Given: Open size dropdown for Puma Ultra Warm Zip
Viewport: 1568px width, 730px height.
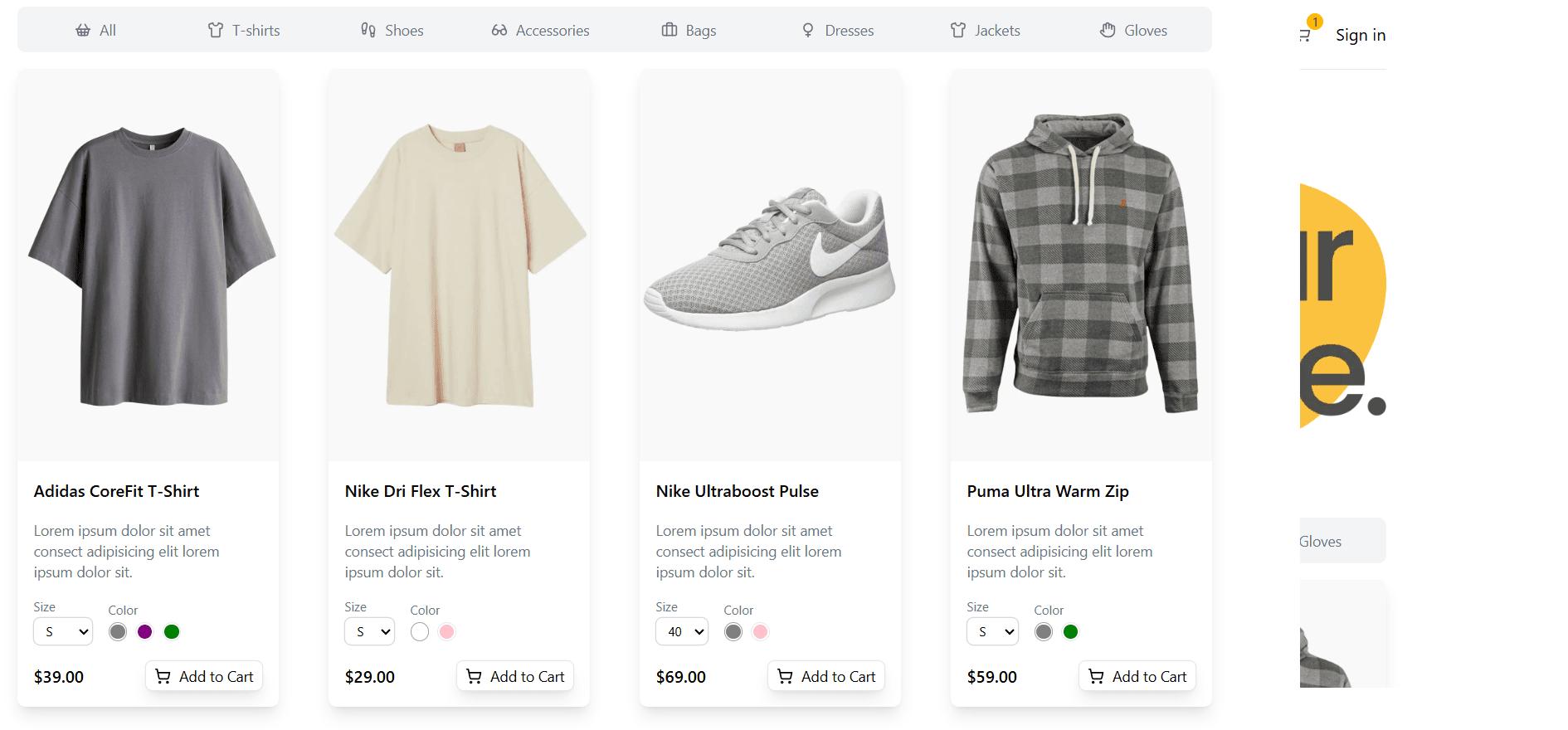Looking at the screenshot, I should click(992, 632).
